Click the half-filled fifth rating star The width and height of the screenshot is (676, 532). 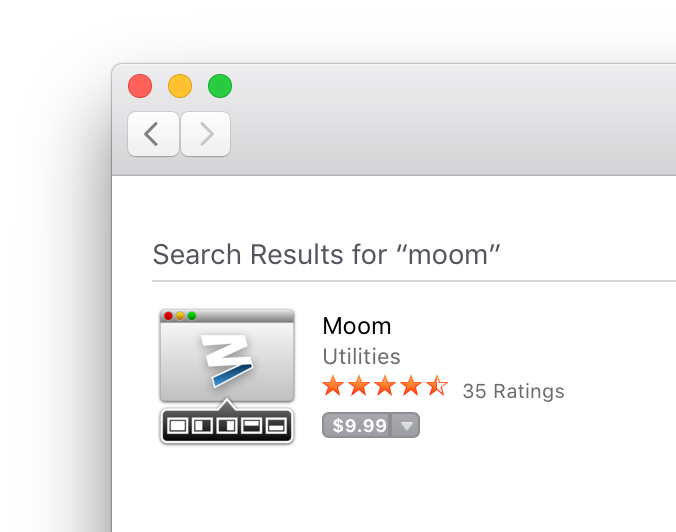437,387
